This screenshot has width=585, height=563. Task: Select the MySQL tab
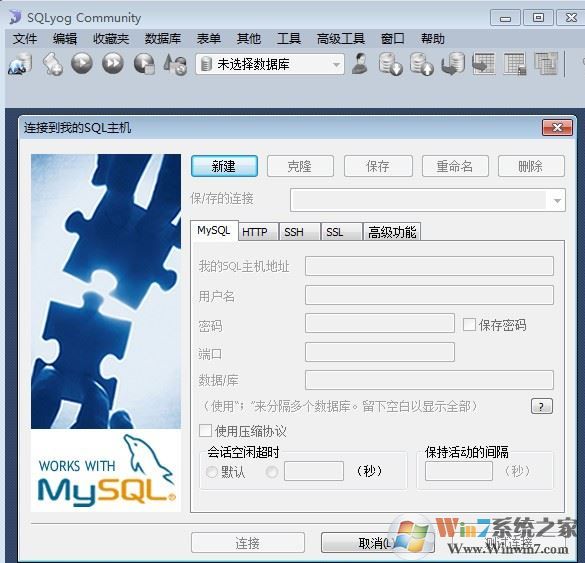click(214, 231)
